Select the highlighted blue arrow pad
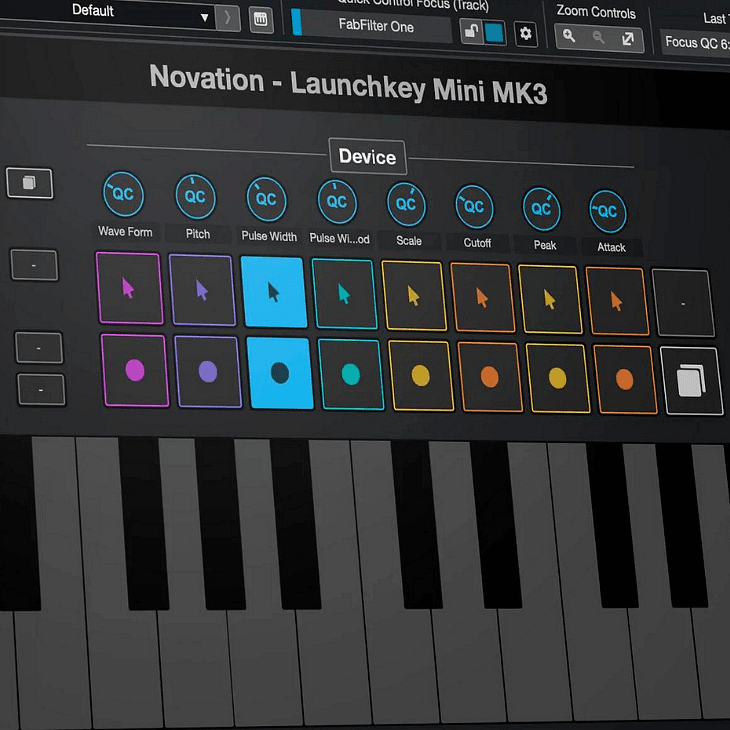730x730 pixels. 274,292
